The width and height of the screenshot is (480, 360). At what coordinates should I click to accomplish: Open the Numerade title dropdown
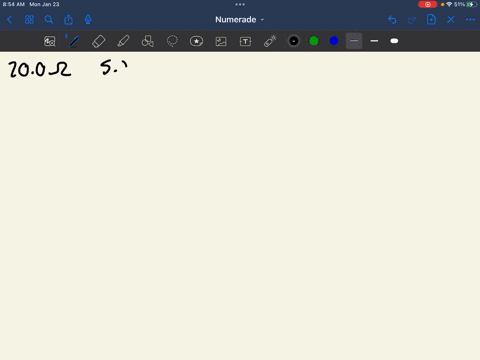tap(240, 20)
